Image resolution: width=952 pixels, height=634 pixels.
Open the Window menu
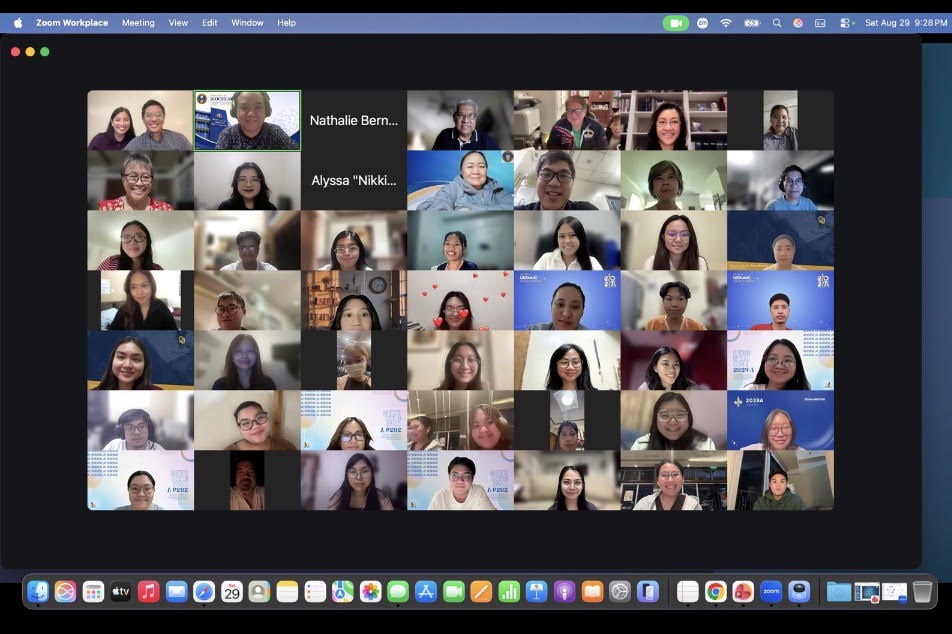click(x=247, y=23)
